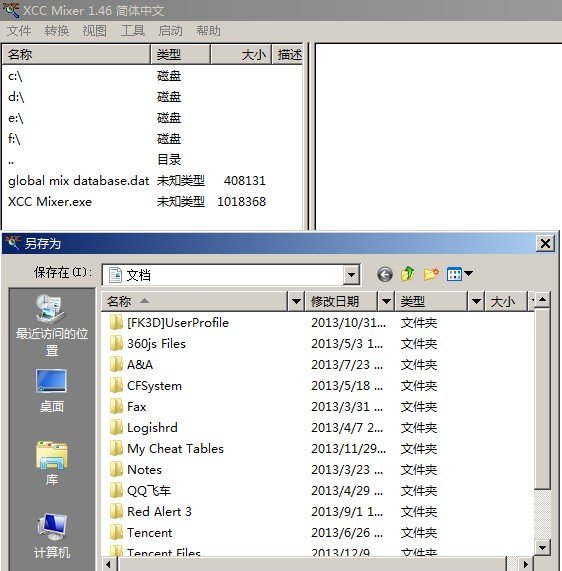Create a new folder in the Save As dialog
562x571 pixels.
coord(431,274)
